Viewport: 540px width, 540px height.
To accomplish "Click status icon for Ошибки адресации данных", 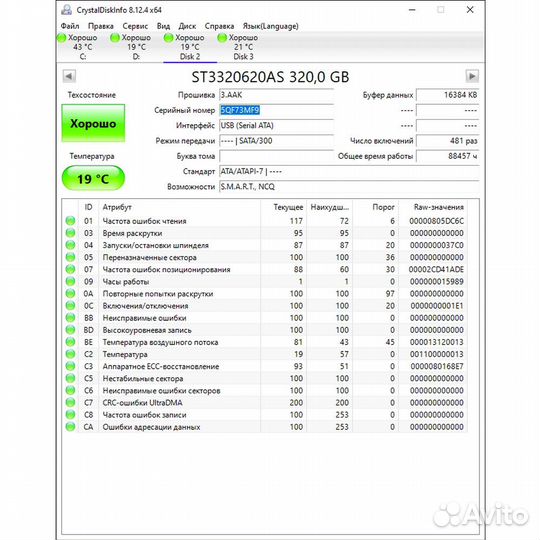I will point(70,427).
